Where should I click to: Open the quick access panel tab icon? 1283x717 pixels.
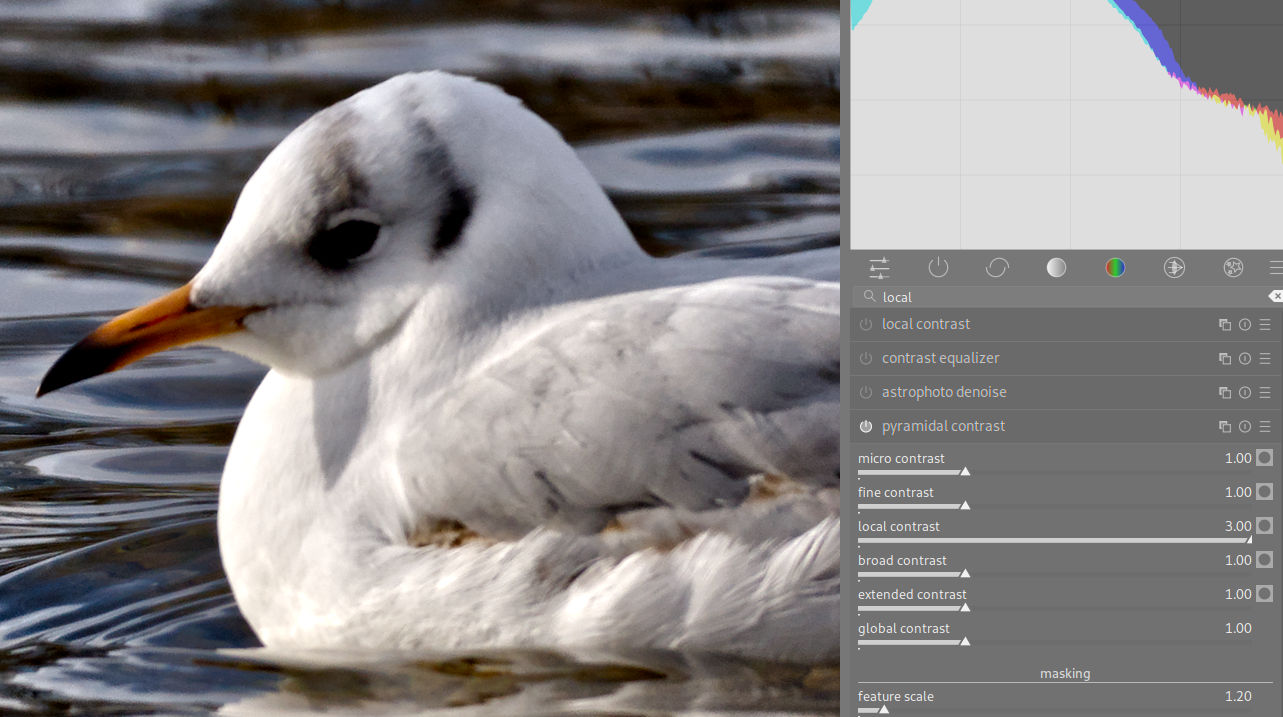coord(879,268)
